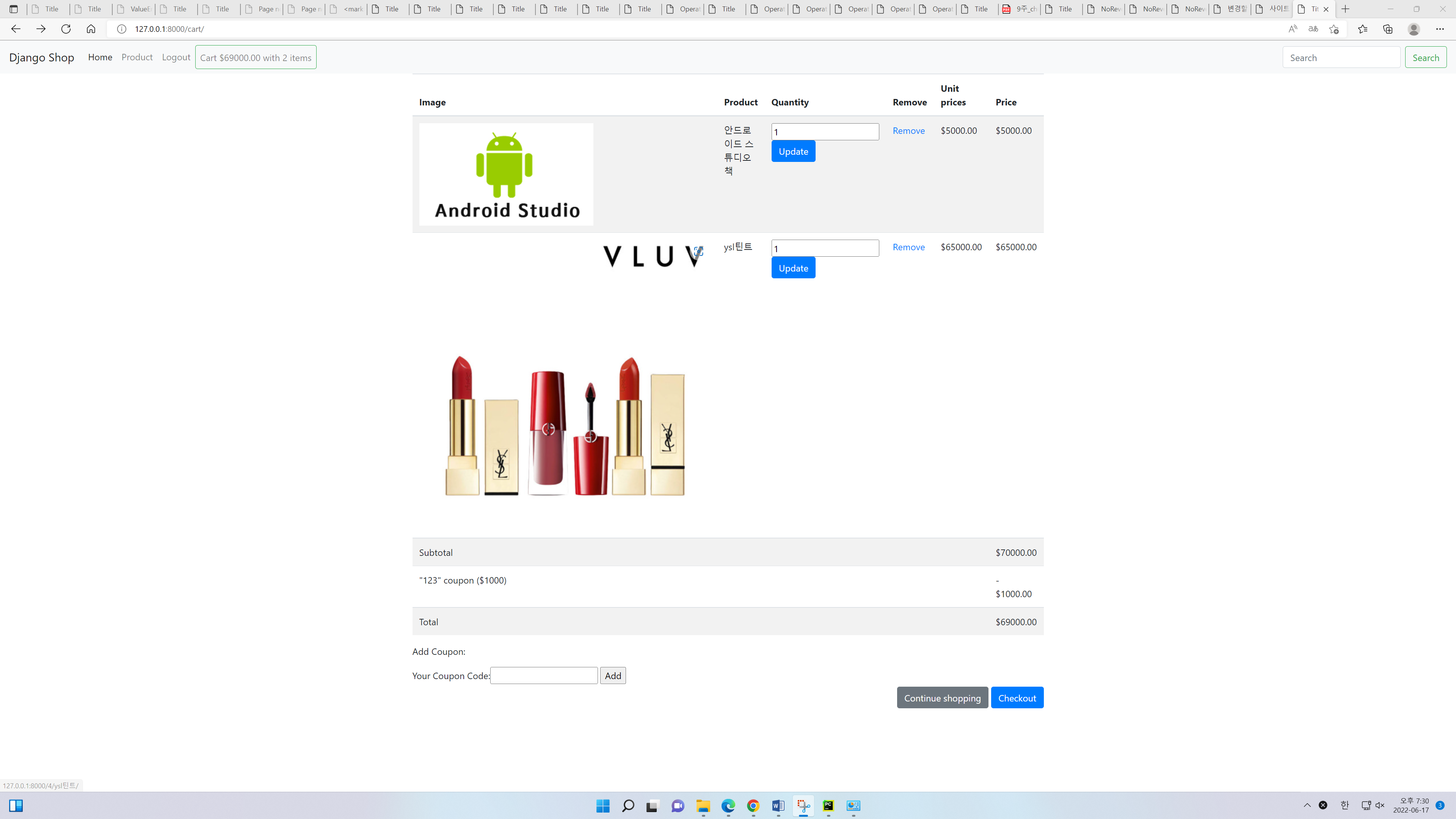The image size is (1456, 819).
Task: Click the browser Home icon
Action: coord(91,28)
